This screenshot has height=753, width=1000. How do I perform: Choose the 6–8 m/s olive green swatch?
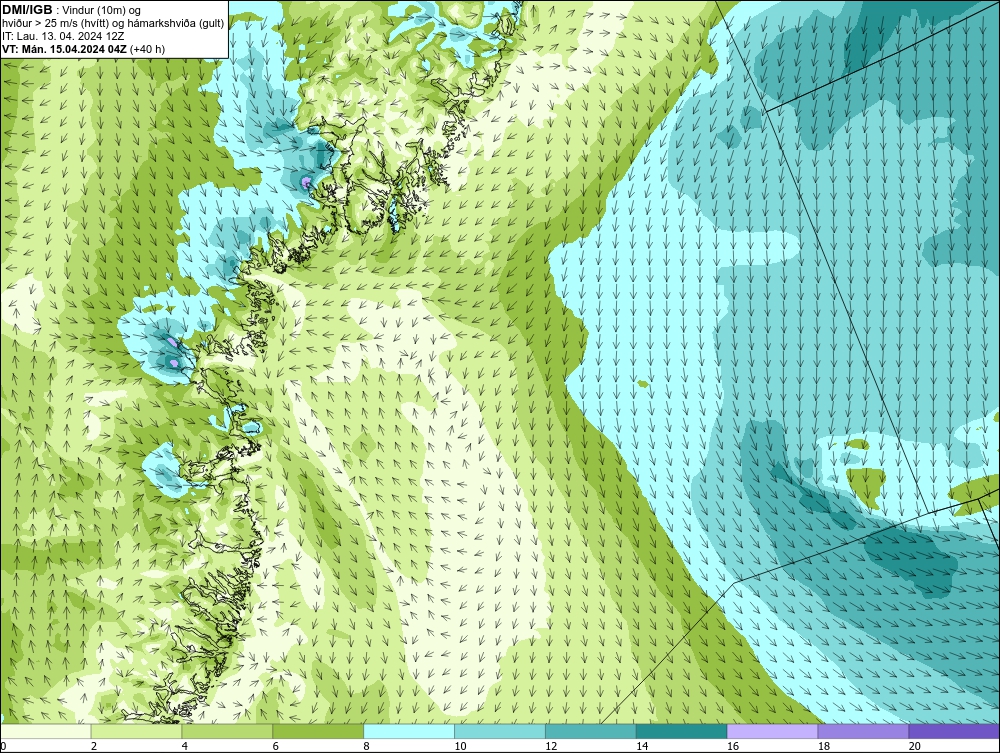point(318,731)
